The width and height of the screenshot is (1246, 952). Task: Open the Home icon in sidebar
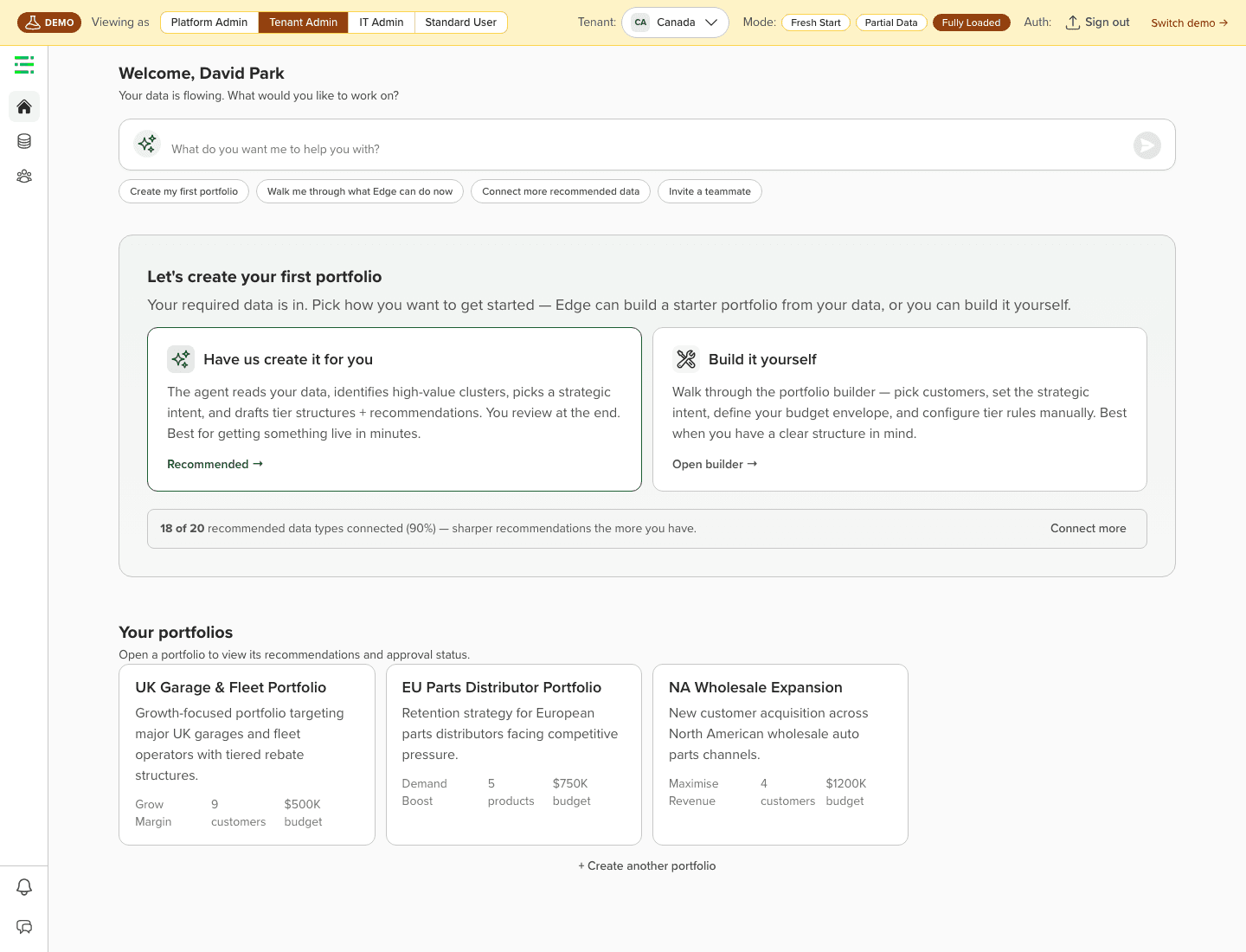click(24, 106)
